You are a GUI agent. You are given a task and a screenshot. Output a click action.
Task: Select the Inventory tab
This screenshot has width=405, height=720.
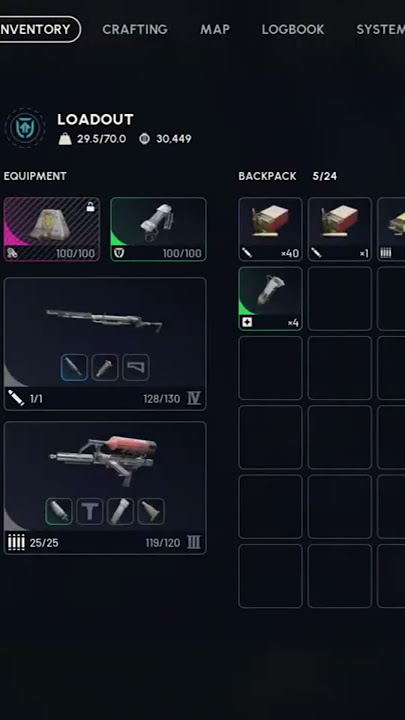39,29
